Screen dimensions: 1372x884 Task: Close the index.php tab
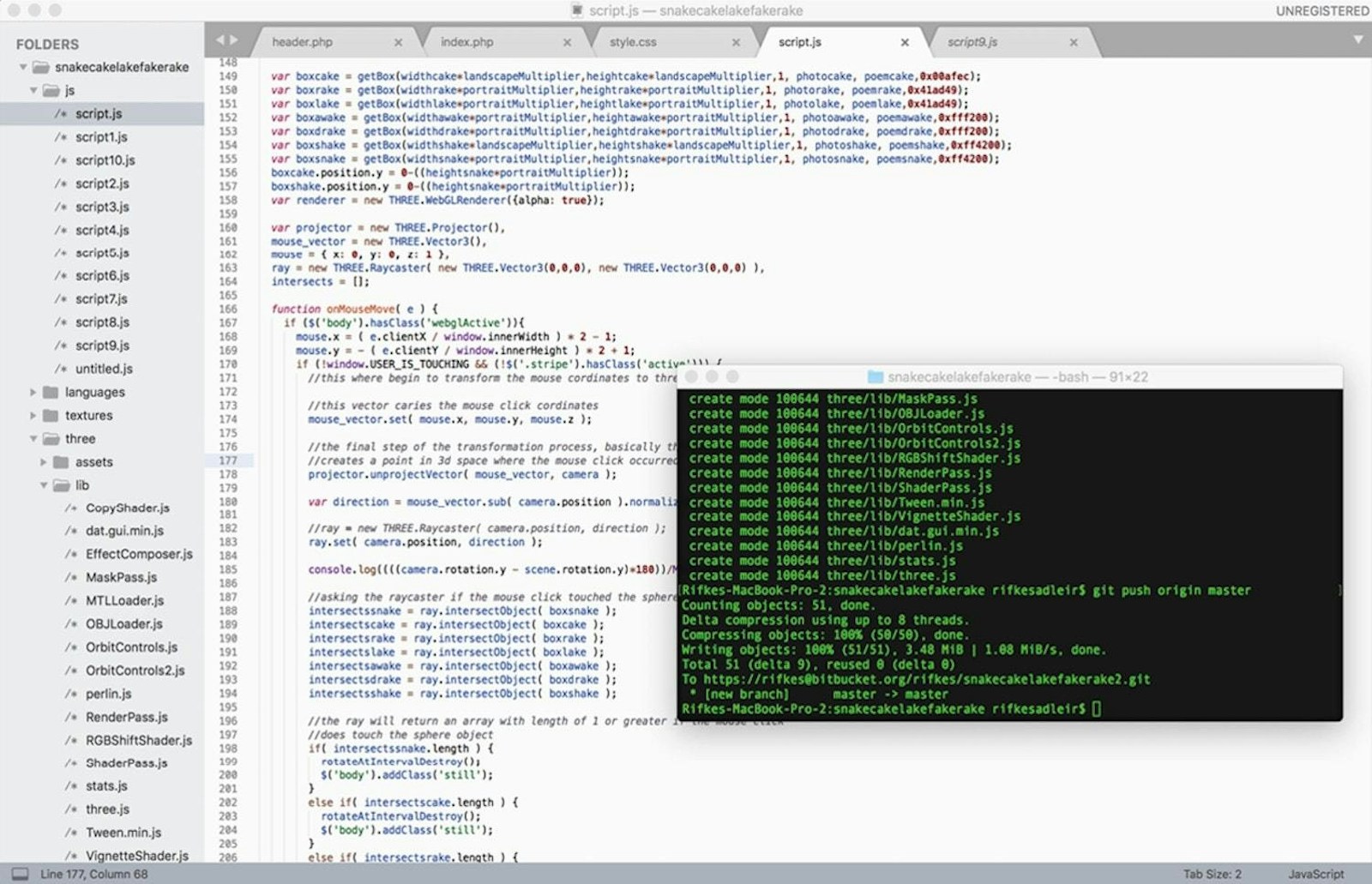[x=567, y=42]
